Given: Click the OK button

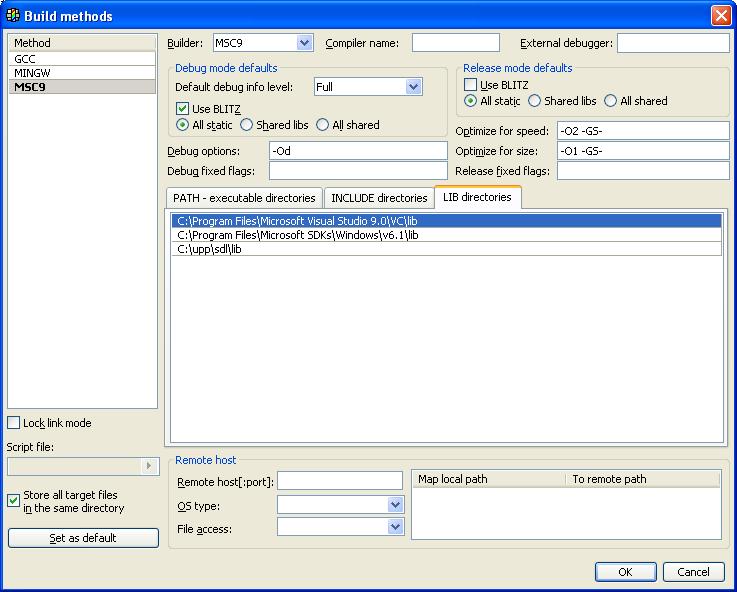Looking at the screenshot, I should (625, 572).
